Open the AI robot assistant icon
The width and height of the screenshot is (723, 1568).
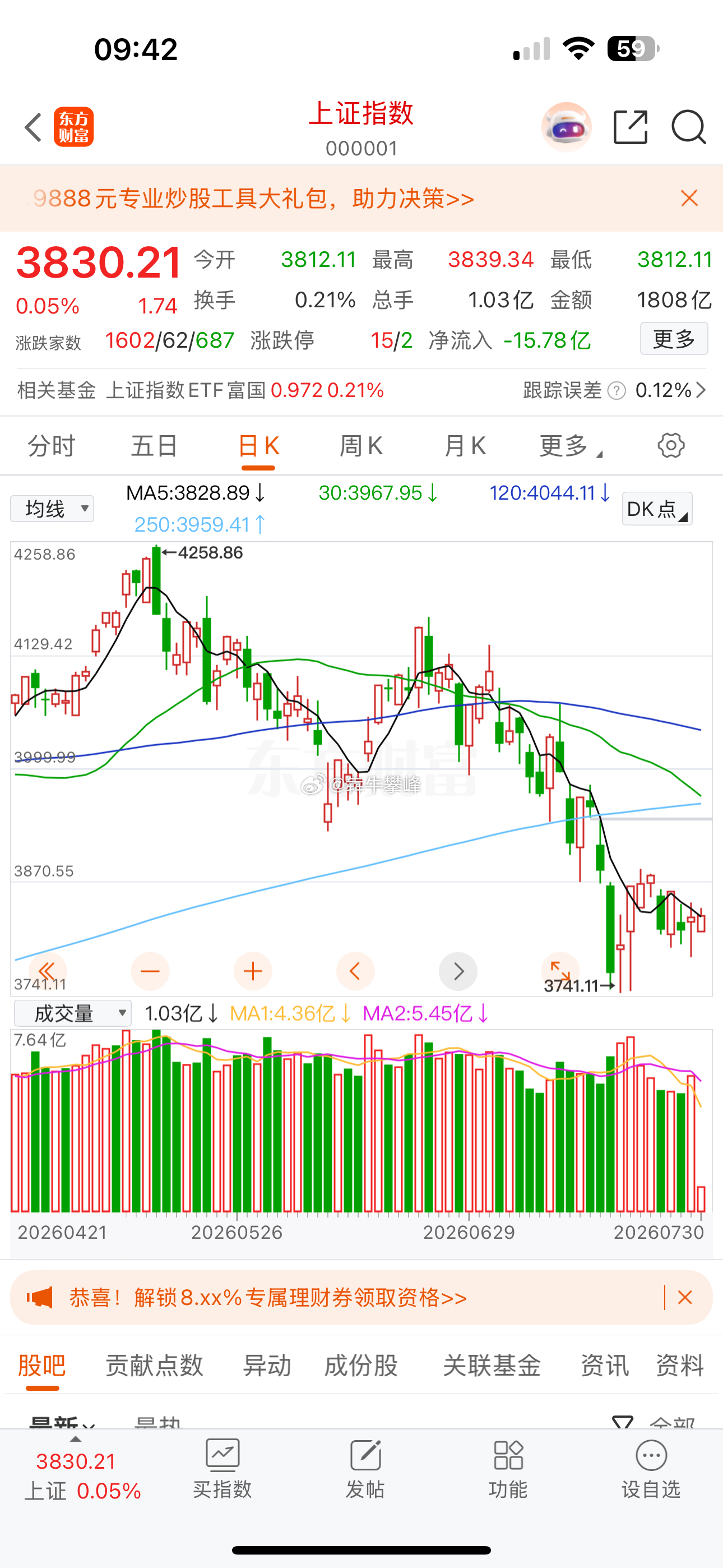coord(566,127)
